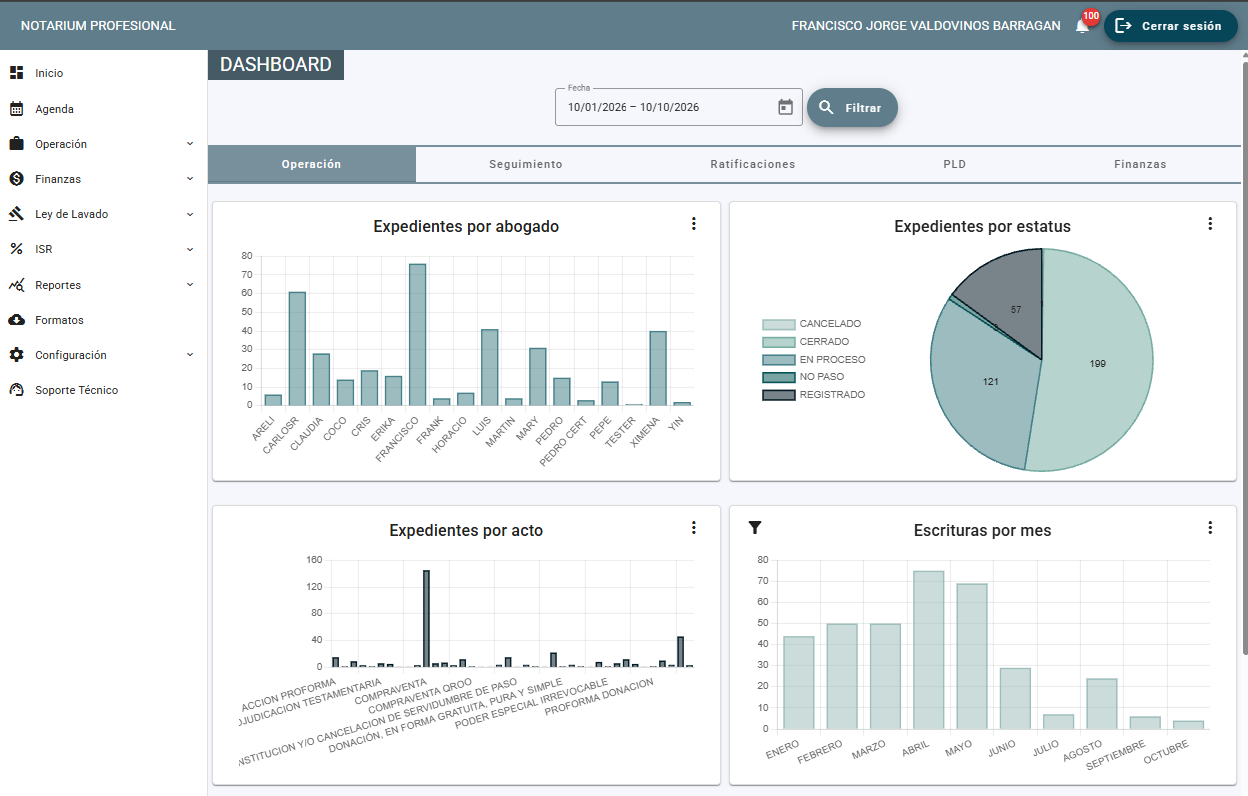Screen dimensions: 1248x796
Task: Toggle CERRADO legend swatch in status chart
Action: 779,342
